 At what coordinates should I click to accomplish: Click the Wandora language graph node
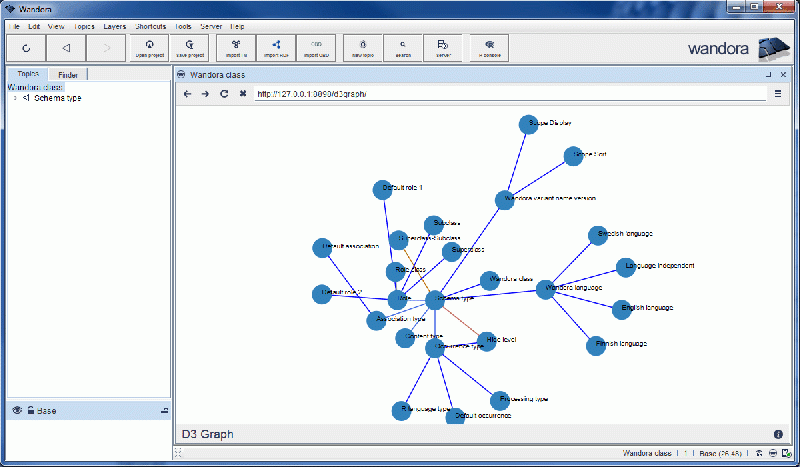(545, 290)
